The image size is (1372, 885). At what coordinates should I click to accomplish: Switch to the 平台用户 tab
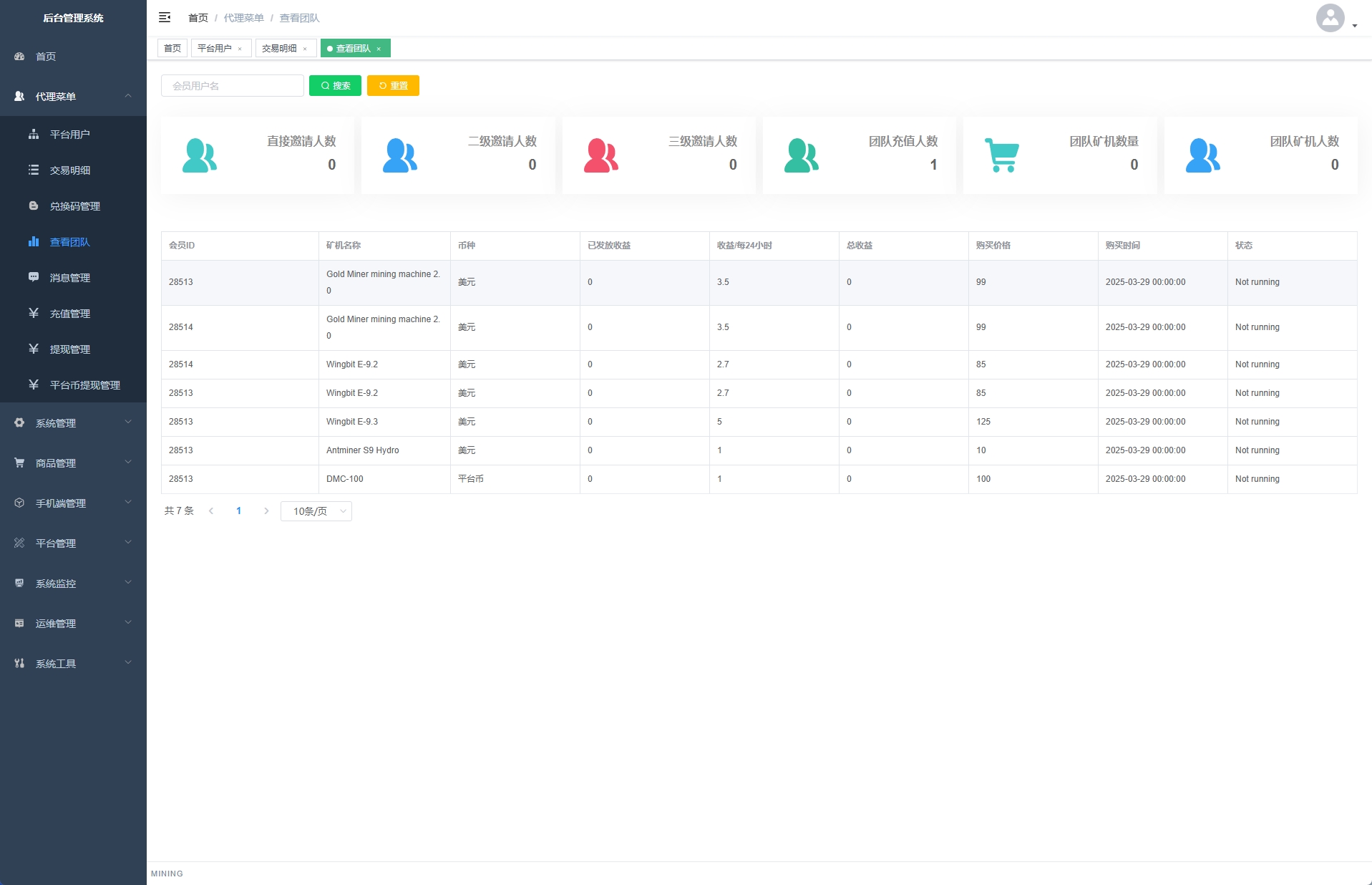pos(215,49)
